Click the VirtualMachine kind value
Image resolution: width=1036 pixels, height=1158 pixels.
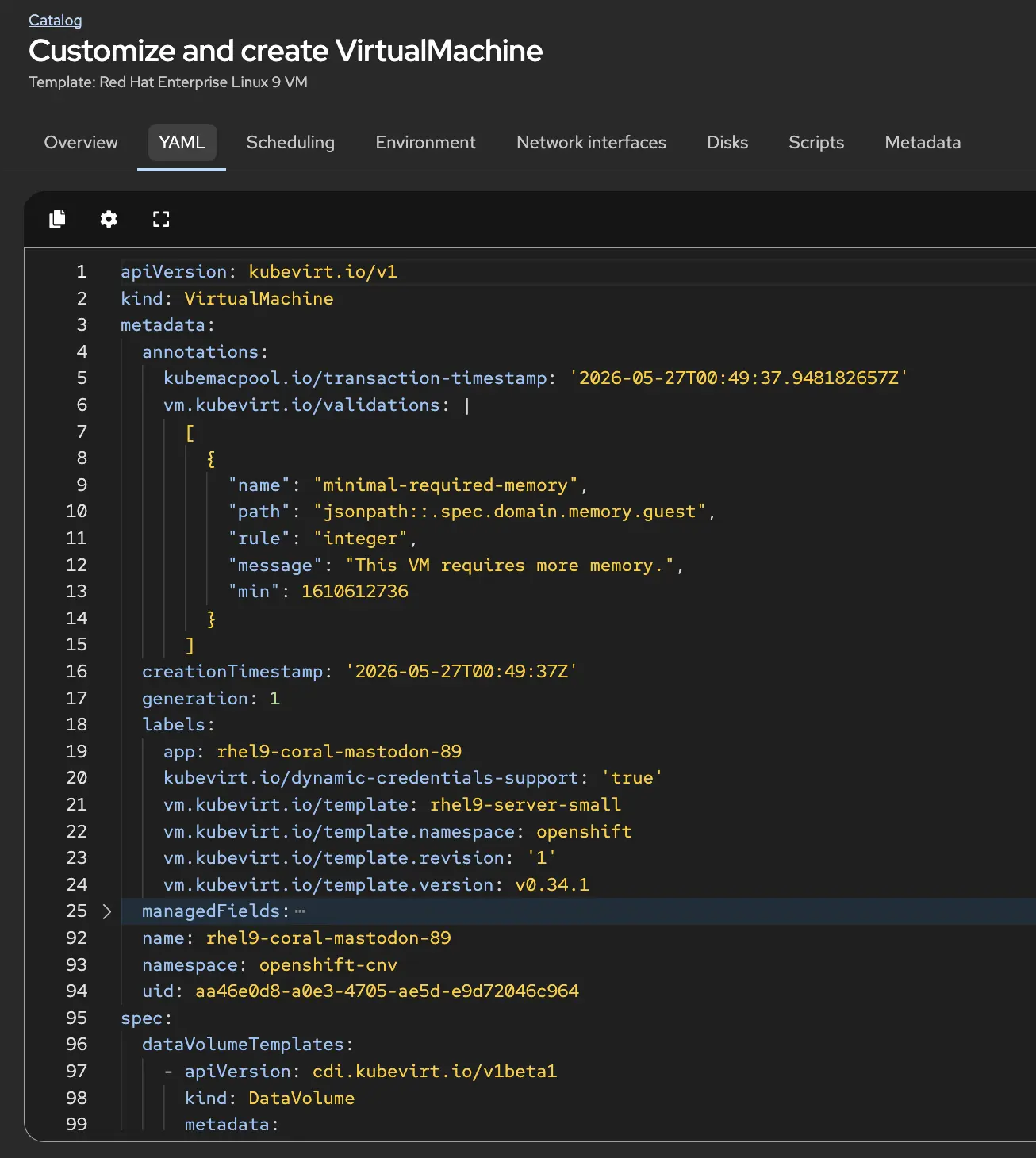click(259, 299)
